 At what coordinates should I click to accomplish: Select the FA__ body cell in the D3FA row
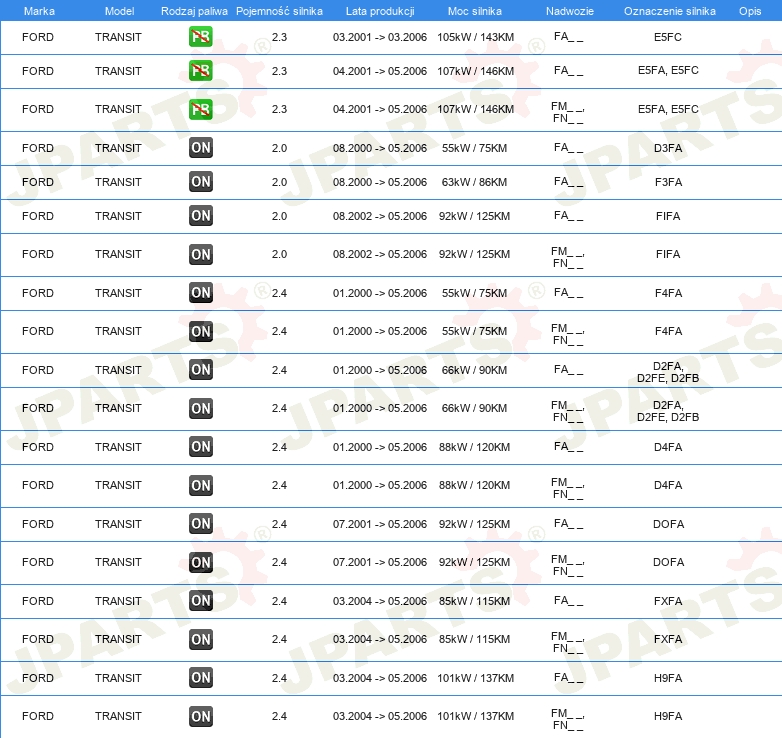[x=569, y=148]
